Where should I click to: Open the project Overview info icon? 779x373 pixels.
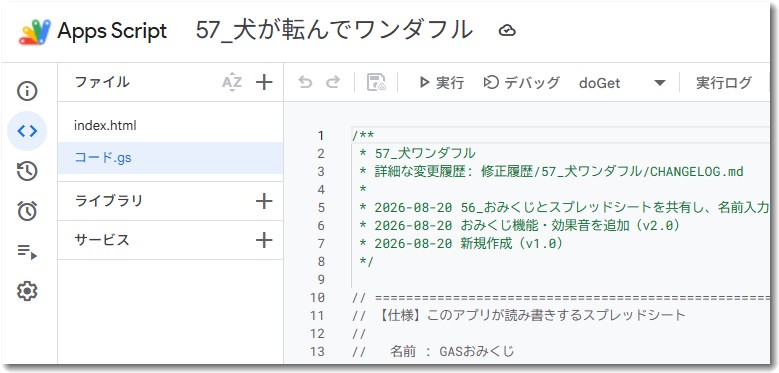click(x=27, y=91)
